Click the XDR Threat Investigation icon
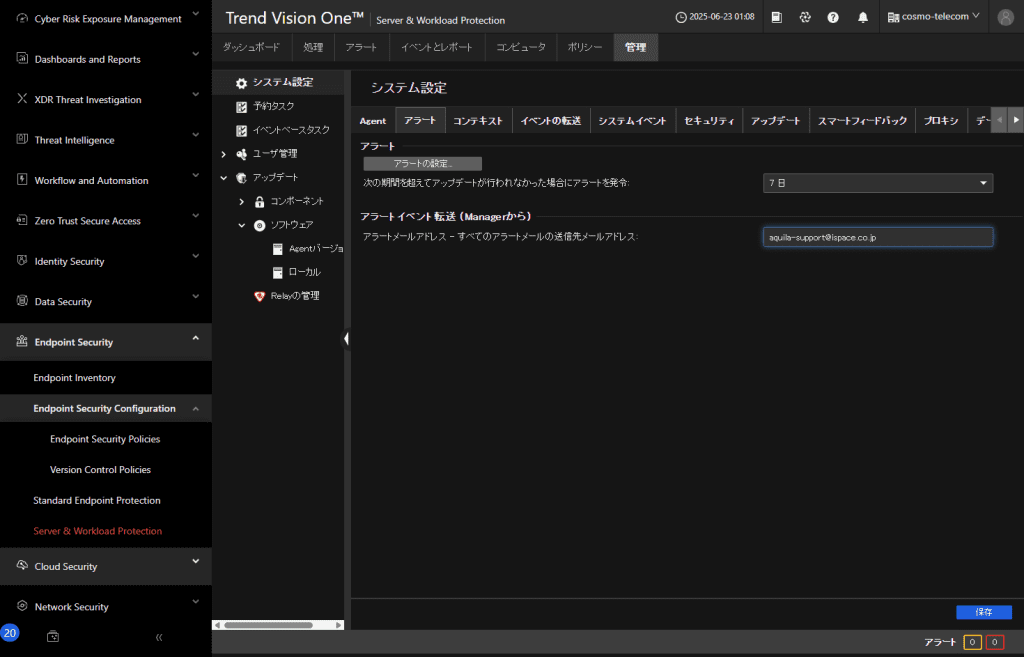Viewport: 1024px width, 657px height. [22, 99]
